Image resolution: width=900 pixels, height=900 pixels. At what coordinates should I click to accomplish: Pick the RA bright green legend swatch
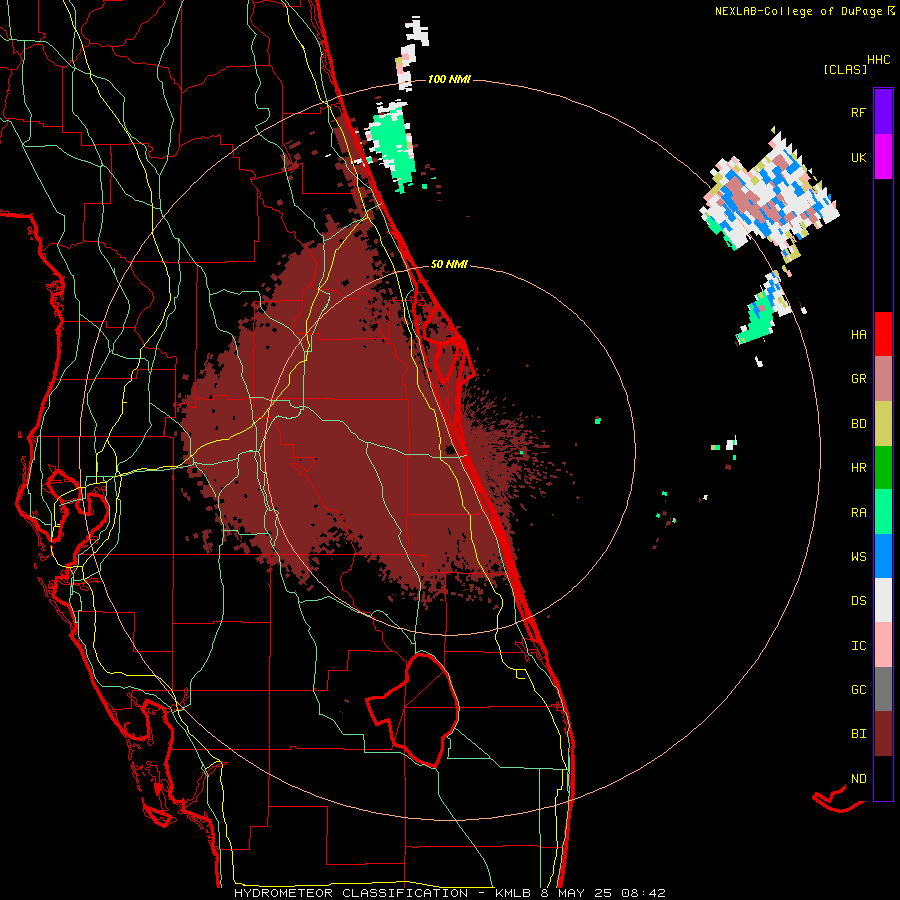[883, 512]
